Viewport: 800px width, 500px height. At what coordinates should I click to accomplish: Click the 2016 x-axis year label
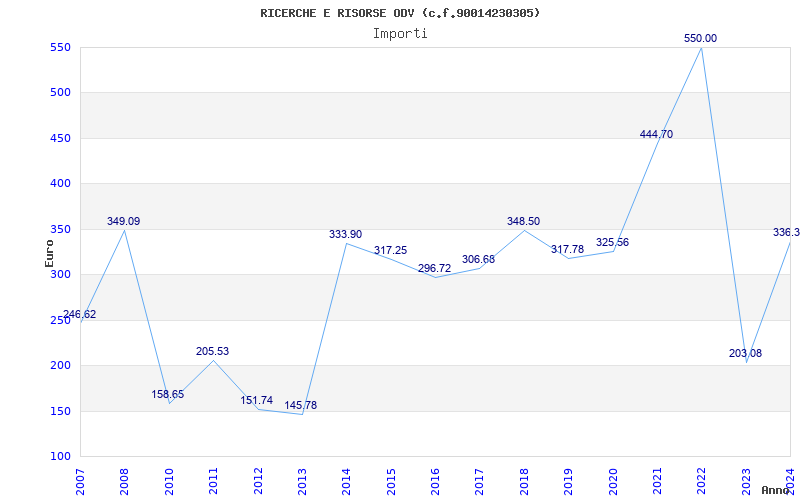435,481
